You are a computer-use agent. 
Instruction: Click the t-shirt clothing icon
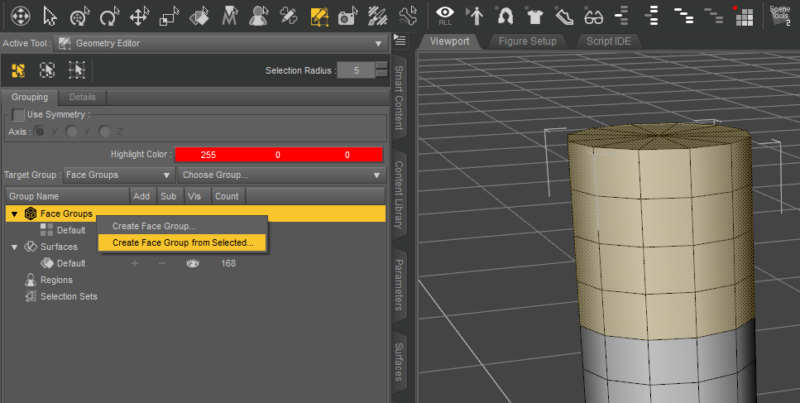tap(535, 16)
